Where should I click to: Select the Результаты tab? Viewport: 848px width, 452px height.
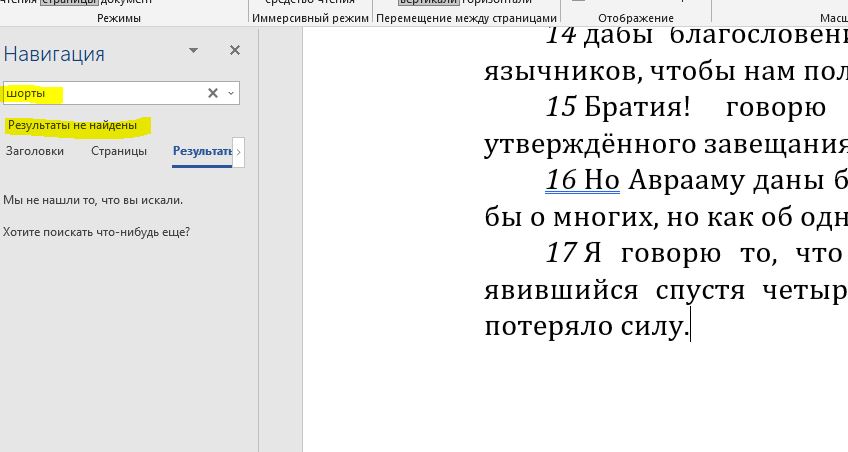tap(202, 151)
